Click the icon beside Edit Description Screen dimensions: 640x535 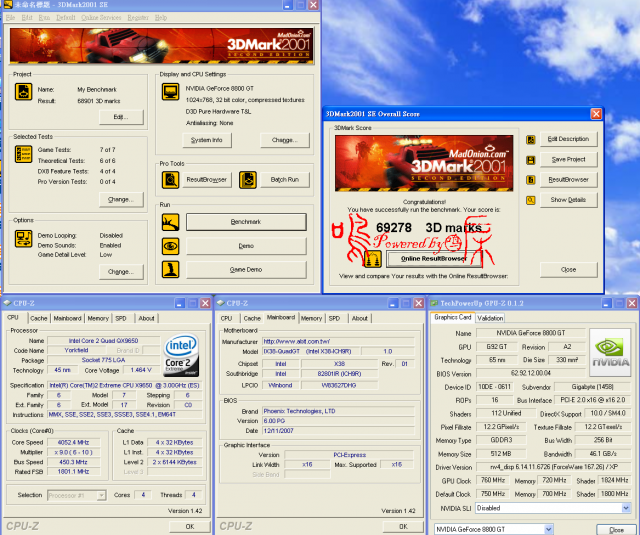click(531, 140)
